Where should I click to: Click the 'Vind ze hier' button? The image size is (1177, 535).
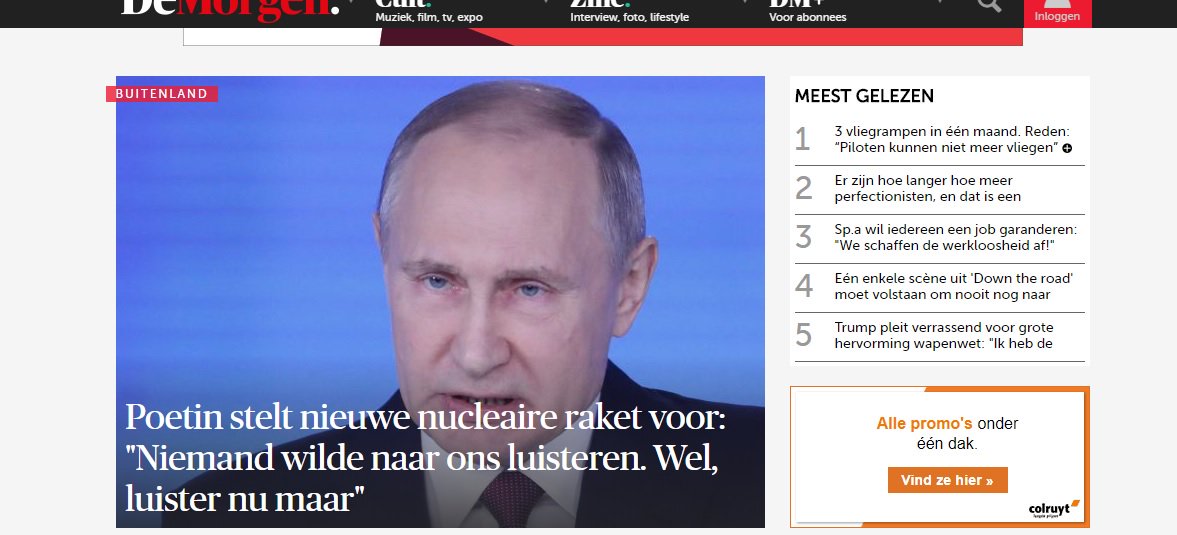tap(947, 480)
